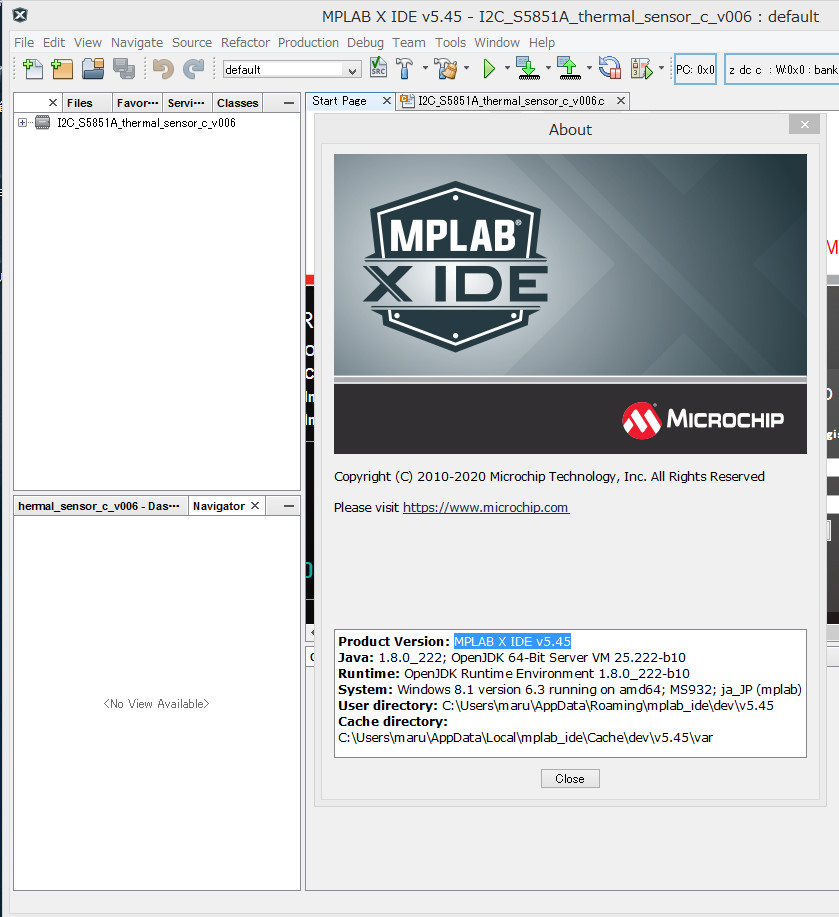Viewport: 839px width, 917px height.
Task: Open the Team menu
Action: tap(409, 43)
